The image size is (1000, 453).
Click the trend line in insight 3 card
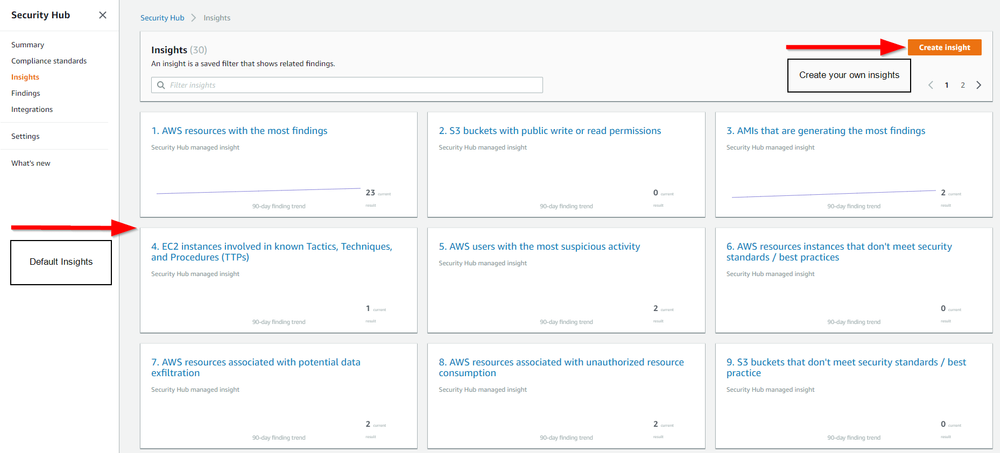click(x=834, y=194)
